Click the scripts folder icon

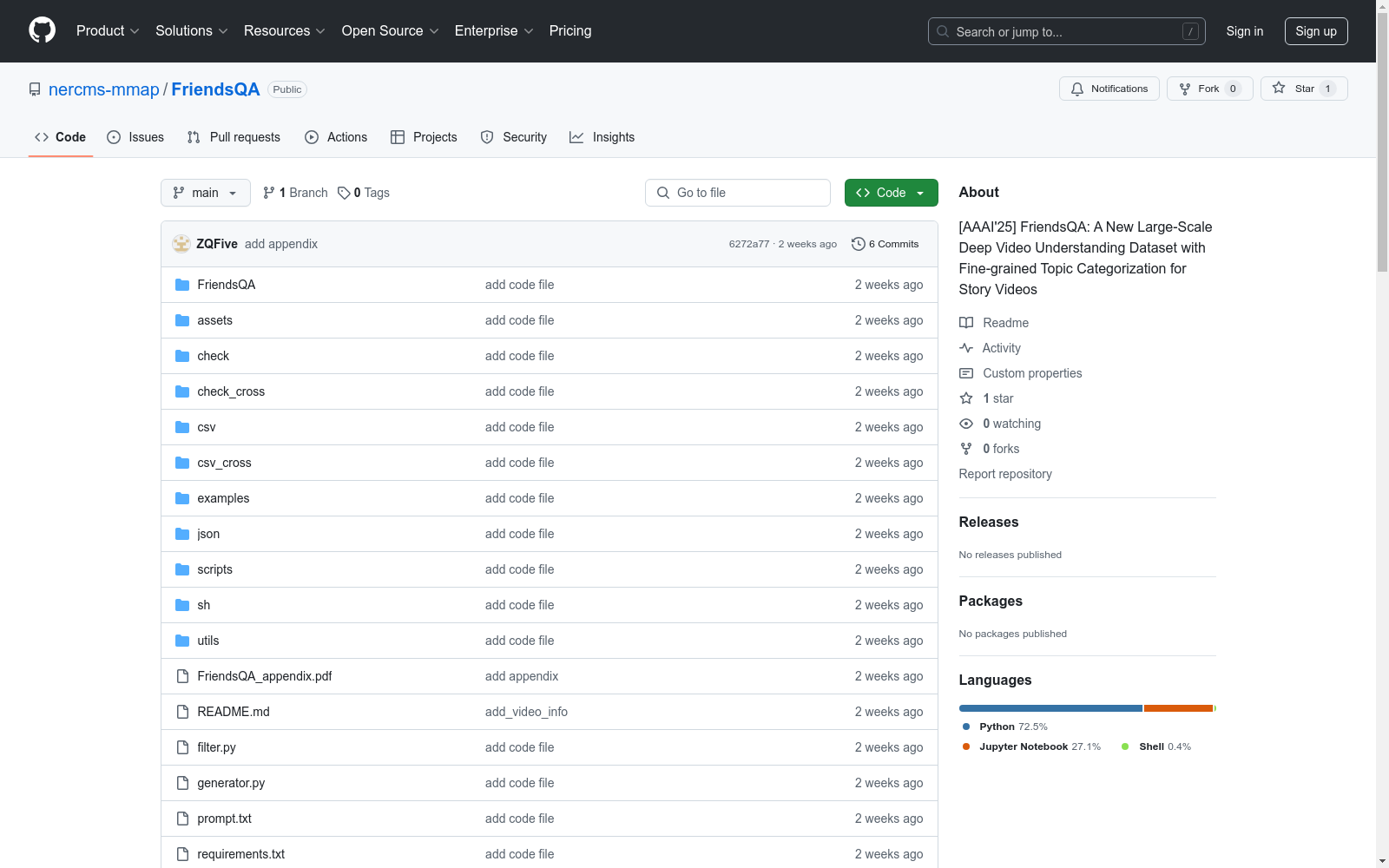click(182, 569)
